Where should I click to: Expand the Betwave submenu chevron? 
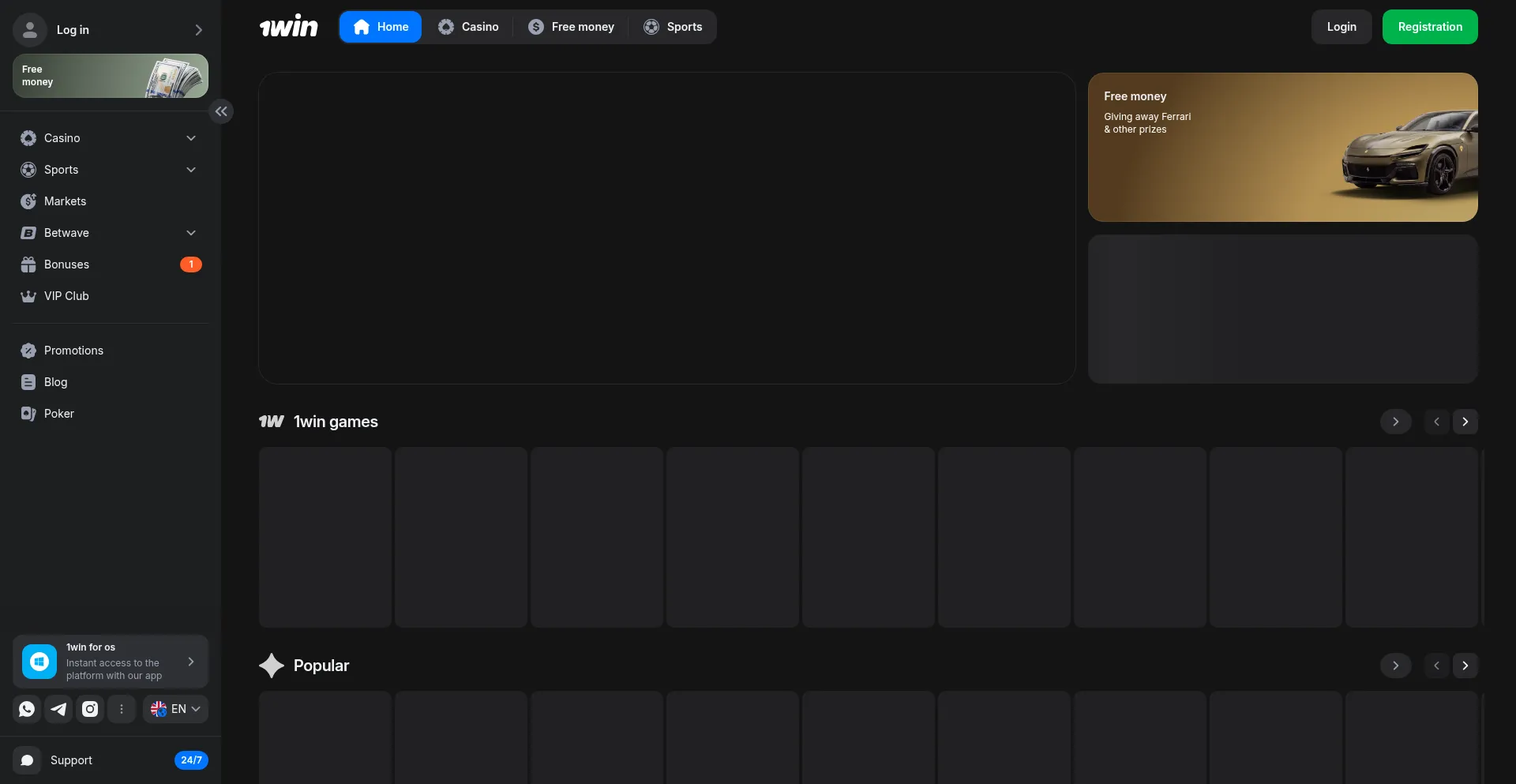point(191,233)
